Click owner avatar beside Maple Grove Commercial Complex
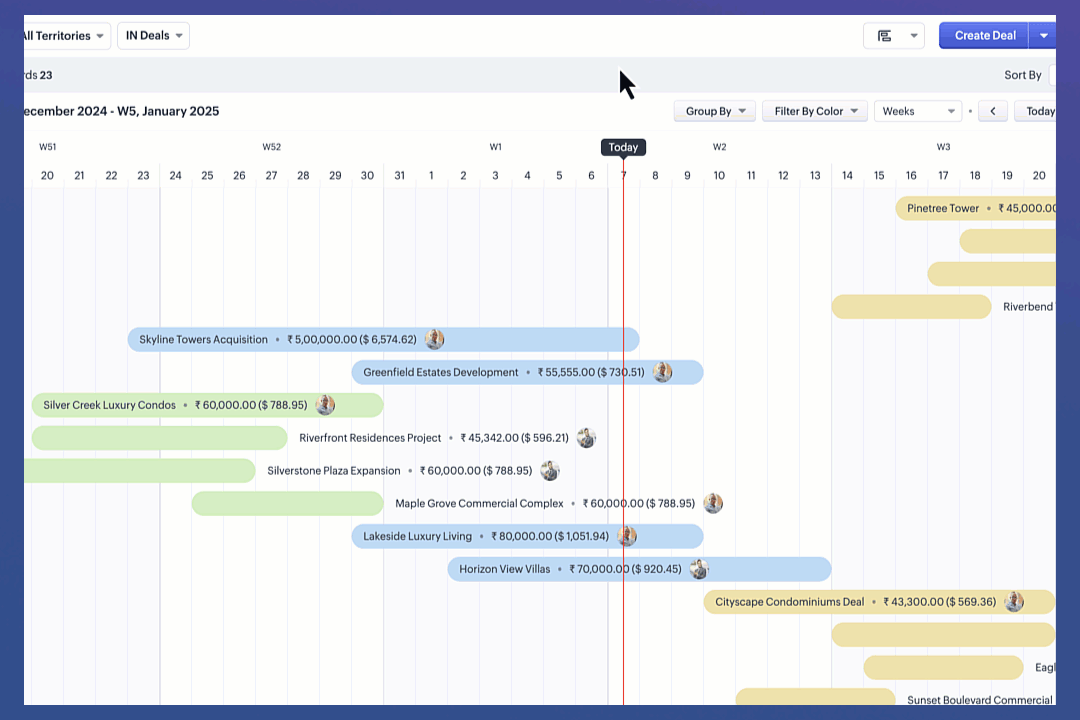Screen dimensions: 1080x720 point(712,504)
